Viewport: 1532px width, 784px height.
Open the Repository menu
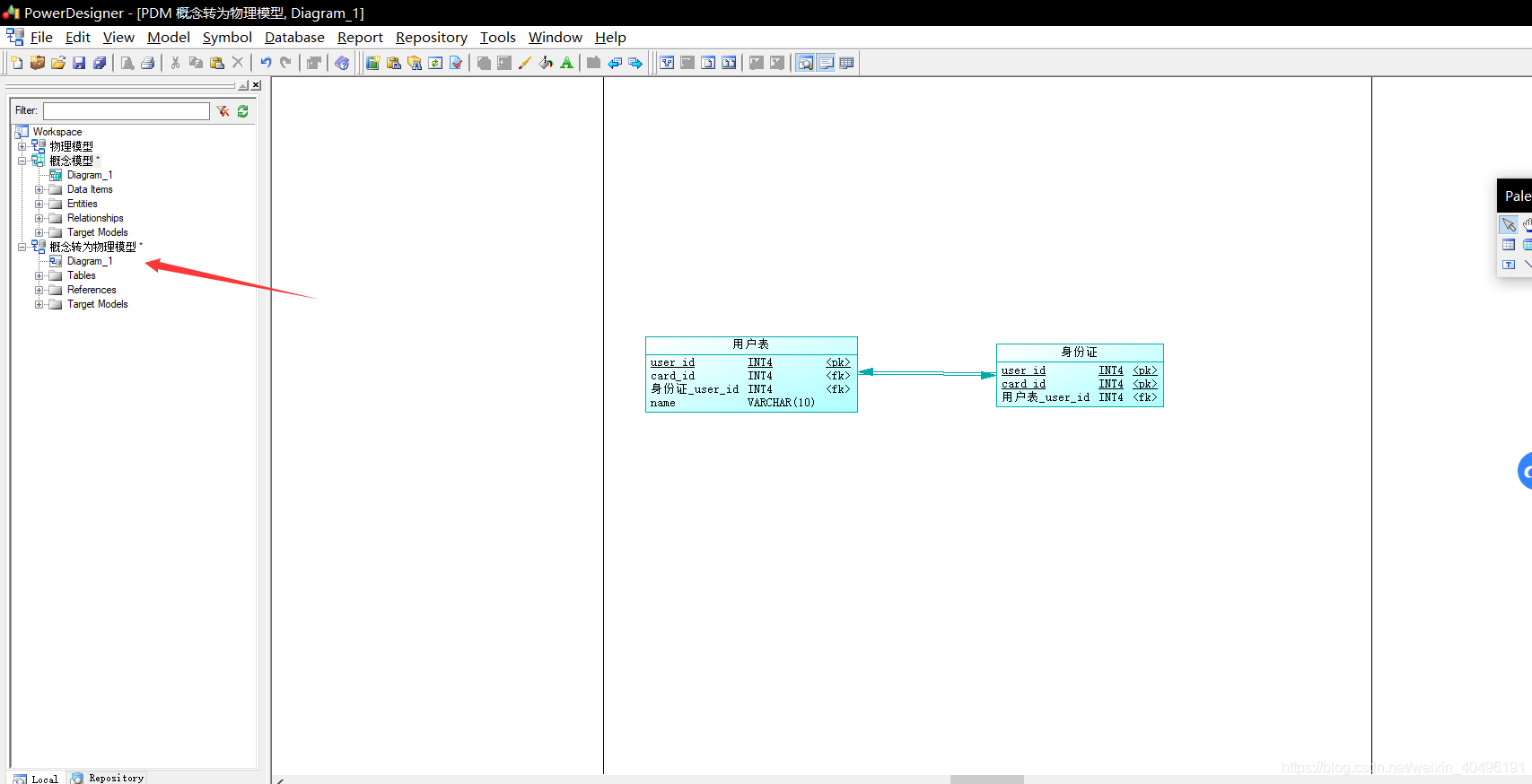(432, 37)
